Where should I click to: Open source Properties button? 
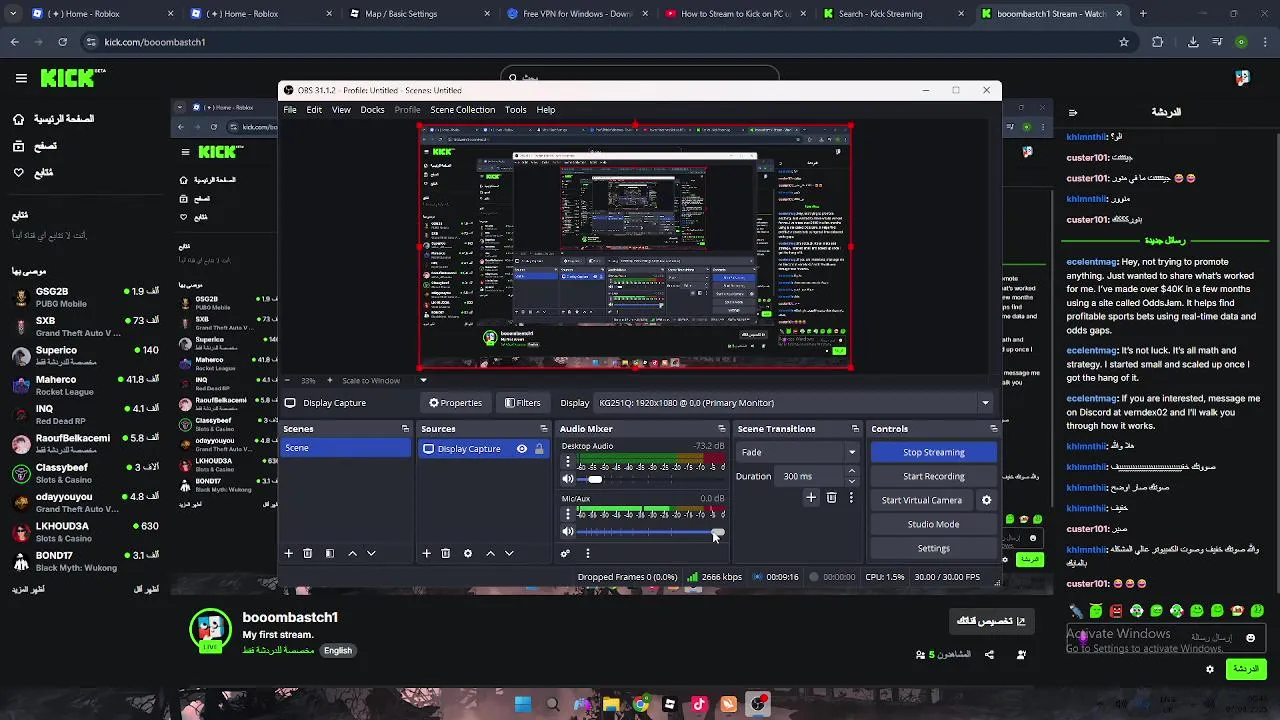pos(455,403)
